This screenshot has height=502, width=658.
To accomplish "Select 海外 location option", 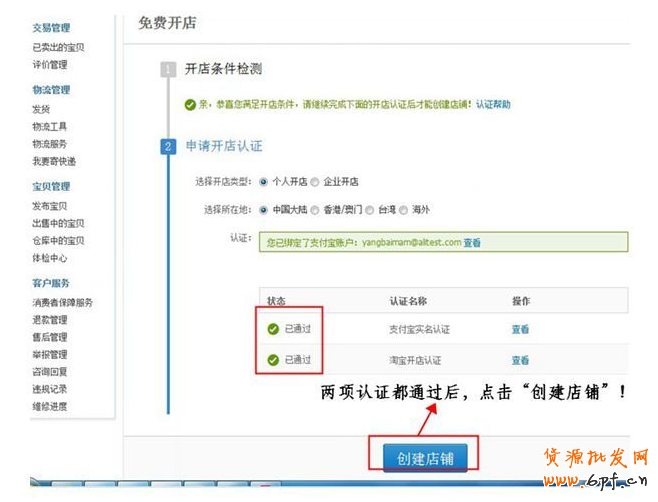I will (403, 210).
